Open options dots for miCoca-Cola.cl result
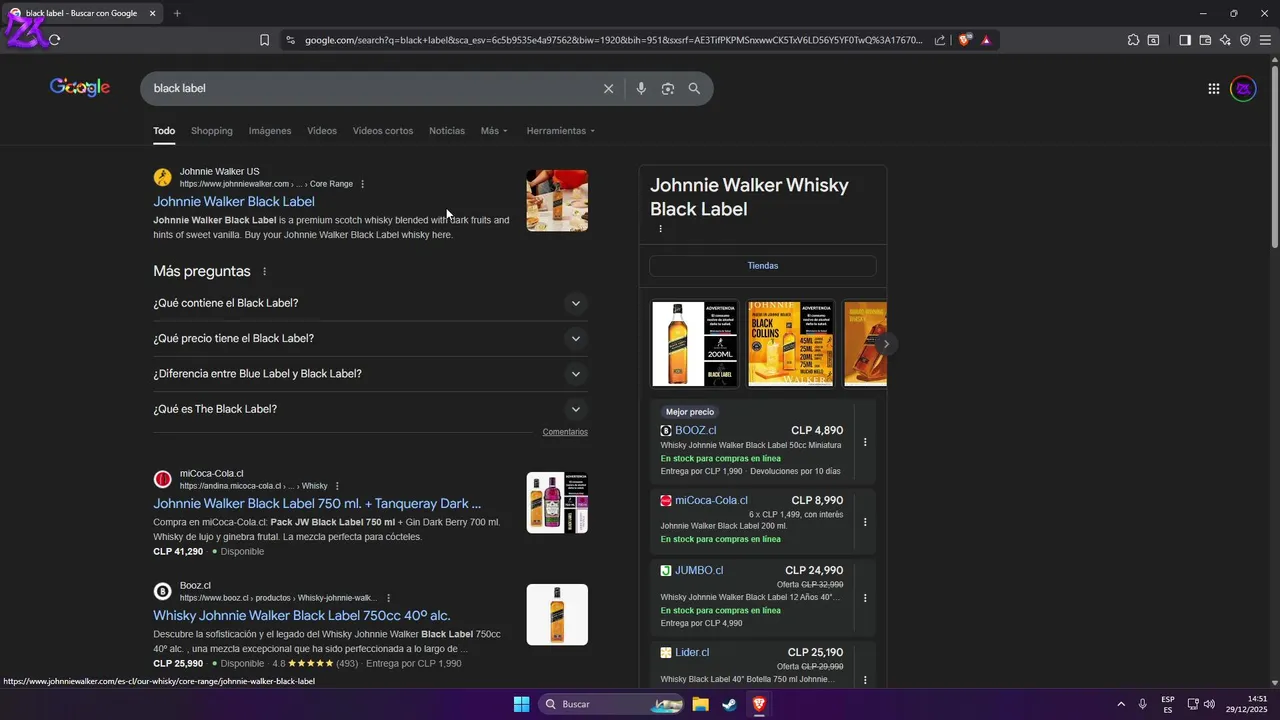Viewport: 1280px width, 720px height. tap(337, 486)
